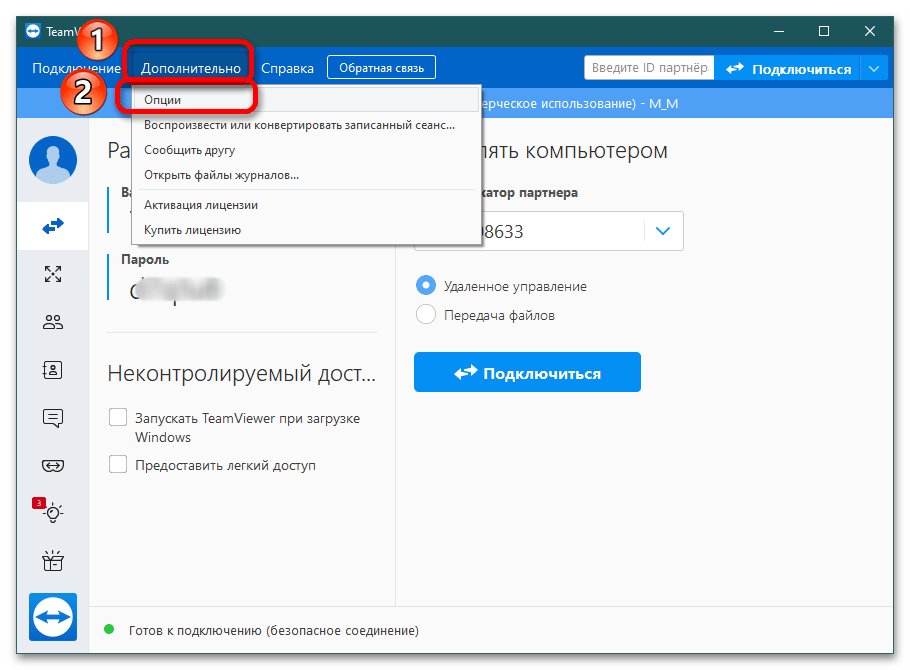Enable Запускать TeamViewer при загрузке Windows checkbox
This screenshot has height=670, width=910.
118,417
